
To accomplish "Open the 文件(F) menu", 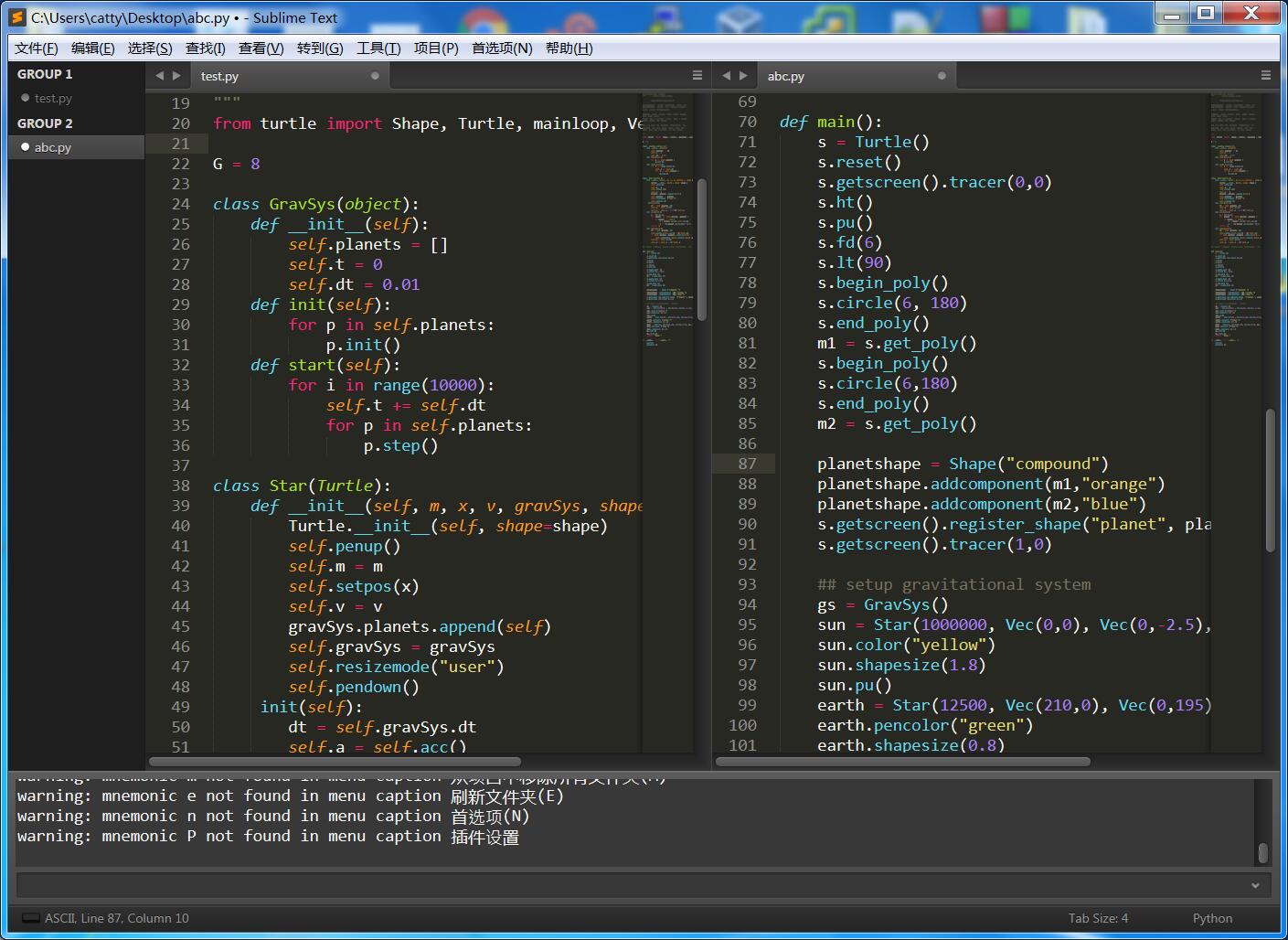I will [37, 48].
